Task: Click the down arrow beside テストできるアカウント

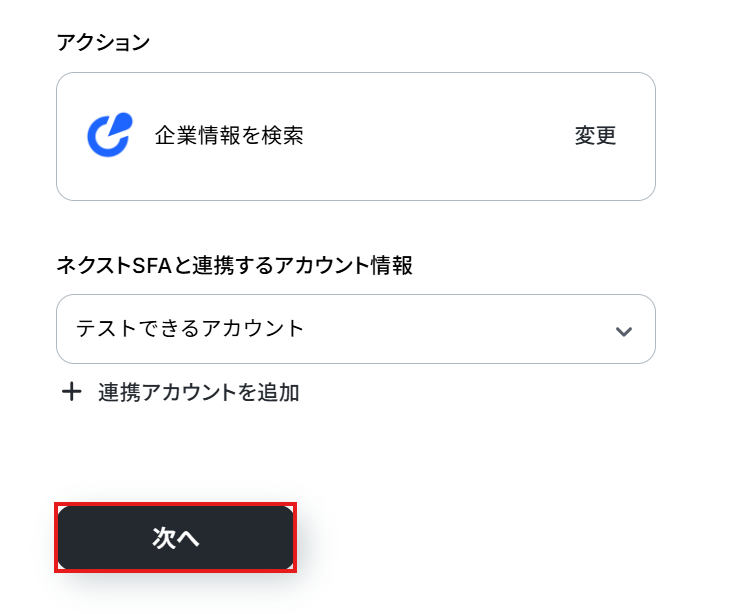Action: (x=624, y=330)
